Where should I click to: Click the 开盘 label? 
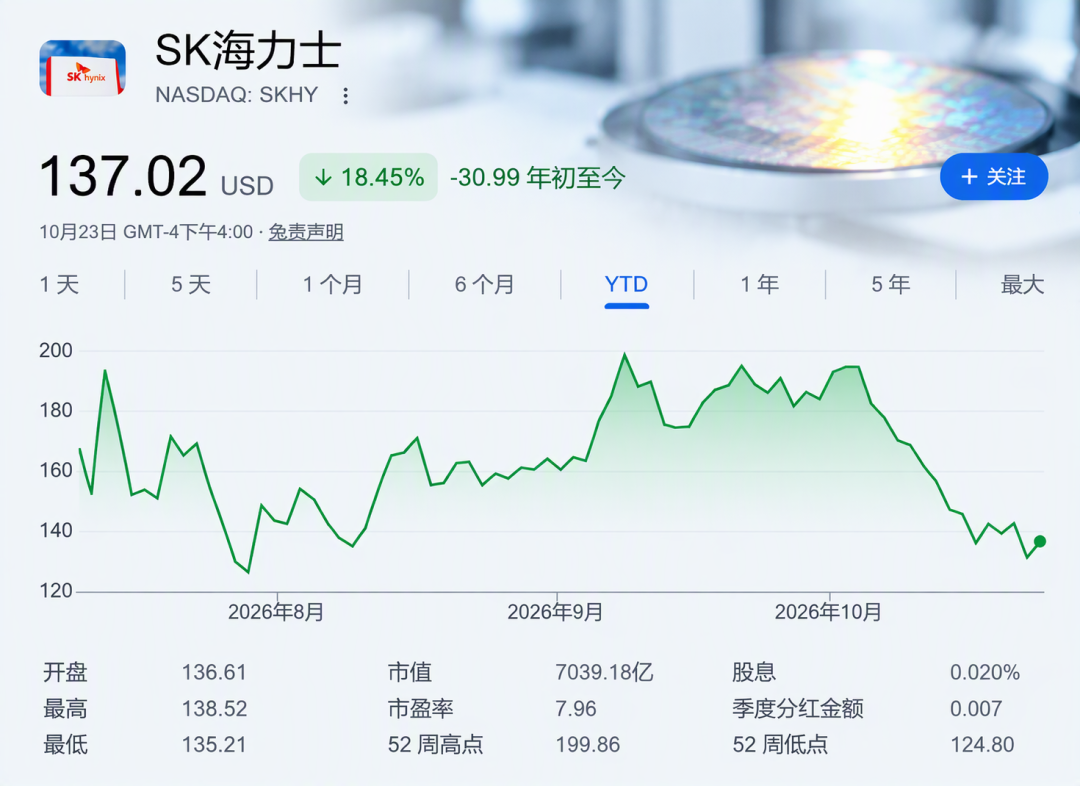[x=65, y=672]
